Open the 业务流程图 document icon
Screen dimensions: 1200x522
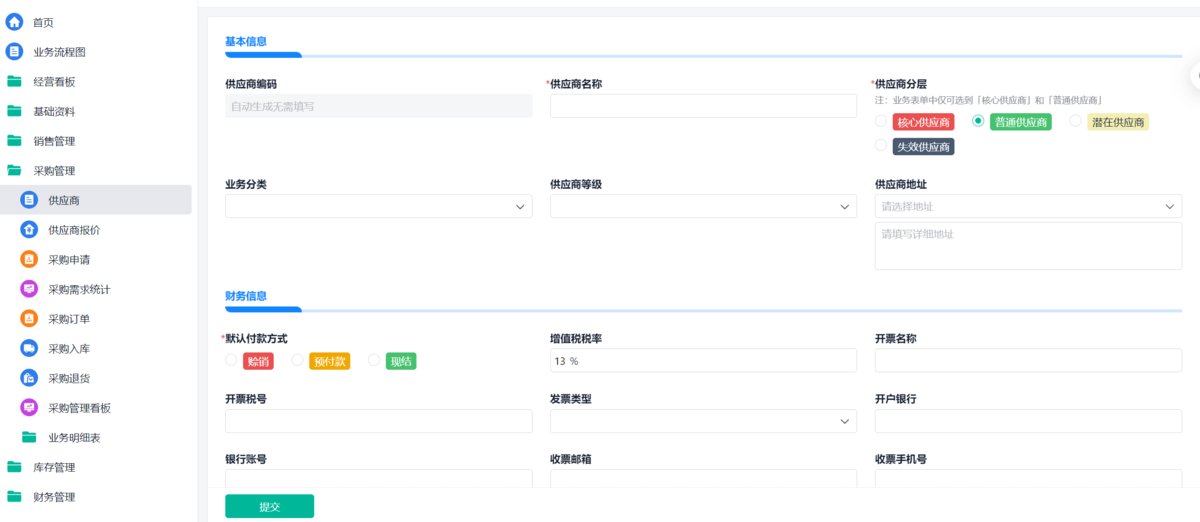coord(15,52)
